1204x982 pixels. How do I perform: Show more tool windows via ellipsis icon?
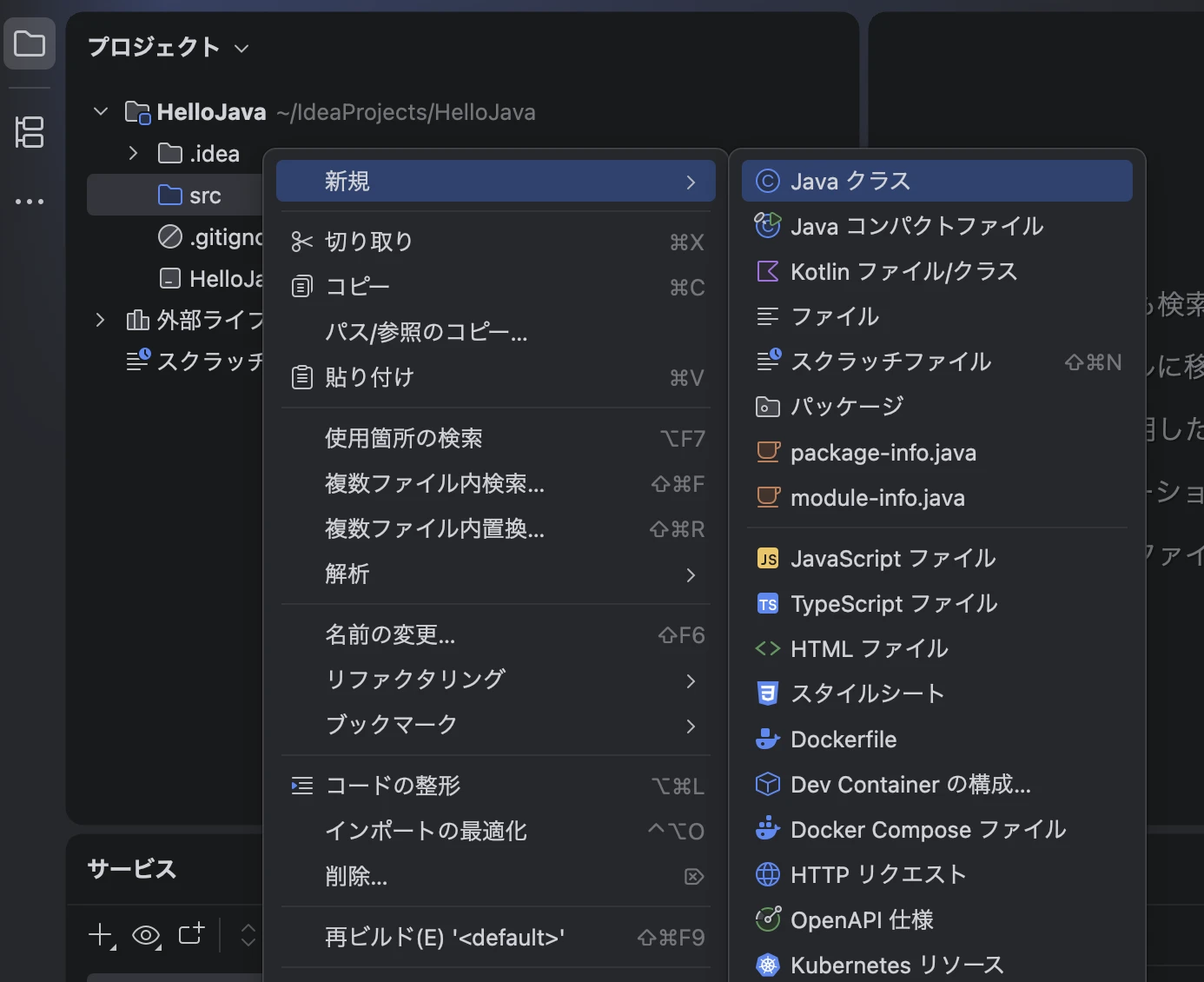click(x=30, y=202)
